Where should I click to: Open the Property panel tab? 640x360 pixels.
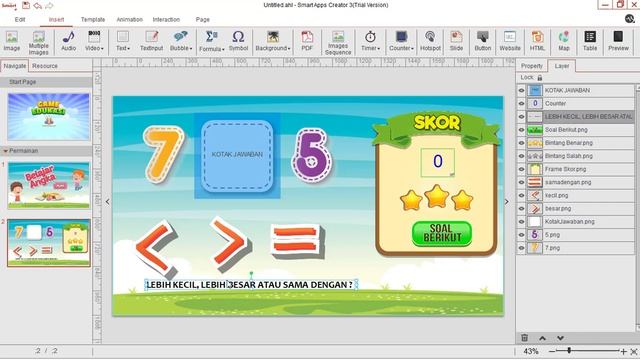click(x=531, y=66)
